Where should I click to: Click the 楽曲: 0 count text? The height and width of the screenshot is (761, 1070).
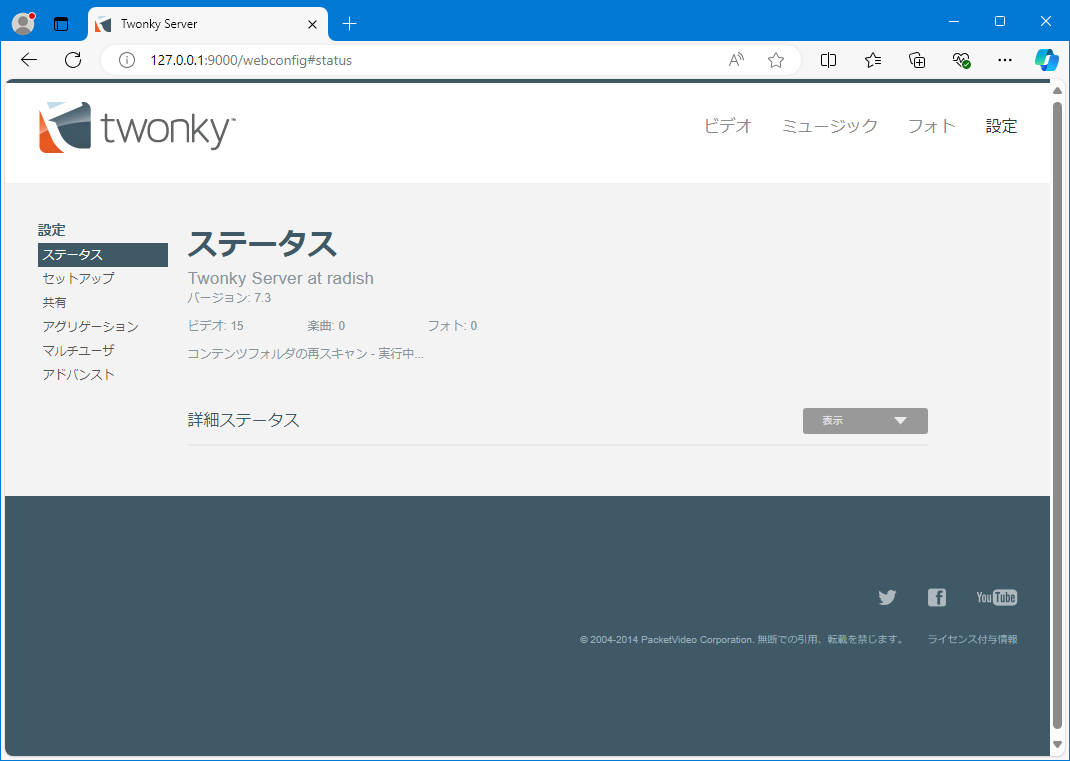[x=326, y=326]
